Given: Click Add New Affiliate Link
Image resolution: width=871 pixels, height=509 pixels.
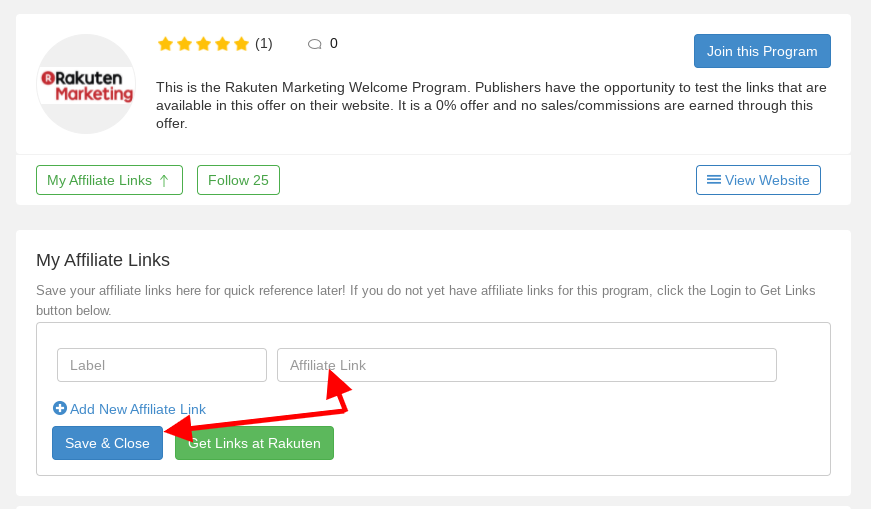Looking at the screenshot, I should point(129,409).
